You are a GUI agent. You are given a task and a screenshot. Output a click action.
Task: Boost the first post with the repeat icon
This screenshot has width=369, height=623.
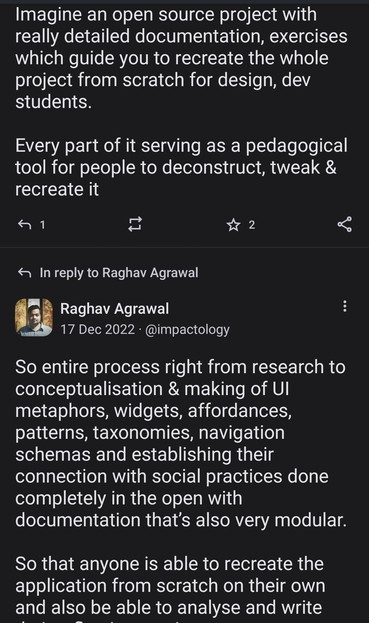[x=135, y=224]
